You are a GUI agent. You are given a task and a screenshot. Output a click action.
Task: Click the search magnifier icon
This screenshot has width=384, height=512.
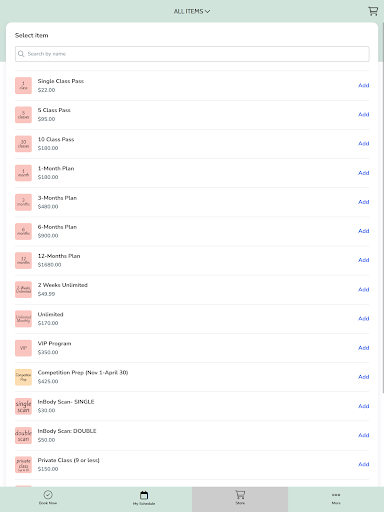(x=21, y=54)
